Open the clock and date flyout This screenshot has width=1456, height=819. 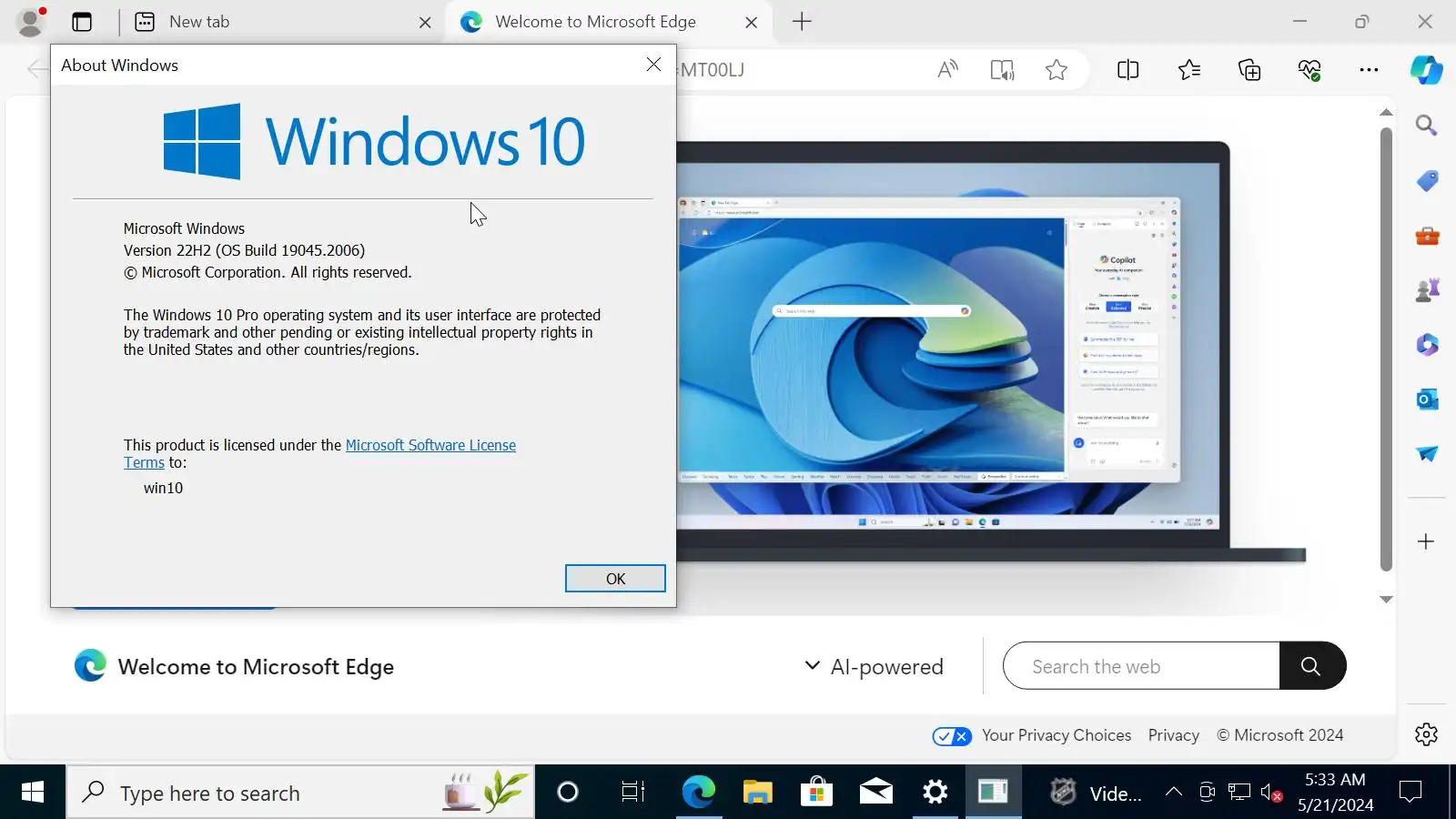click(1335, 793)
